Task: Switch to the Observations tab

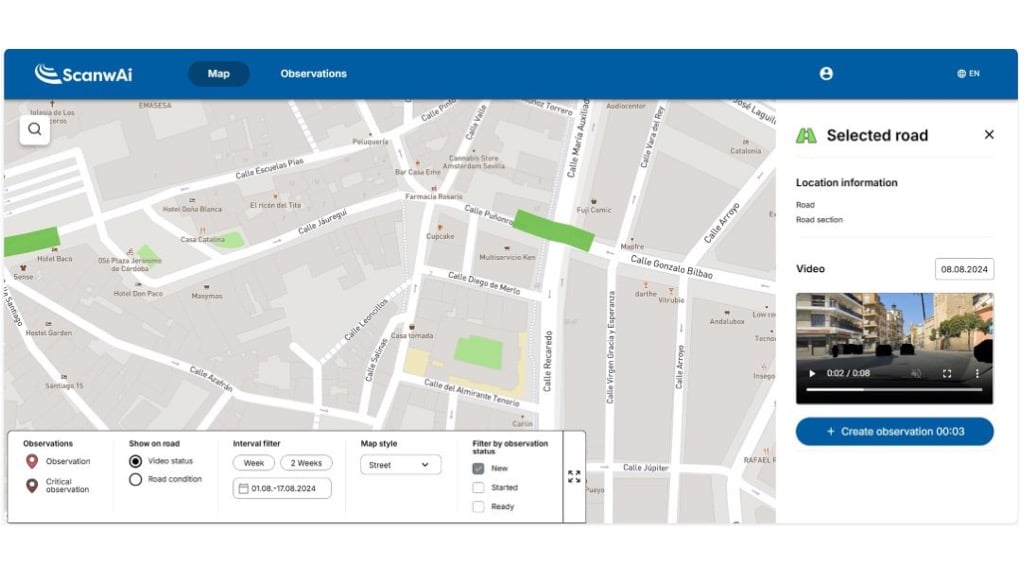Action: 313,74
